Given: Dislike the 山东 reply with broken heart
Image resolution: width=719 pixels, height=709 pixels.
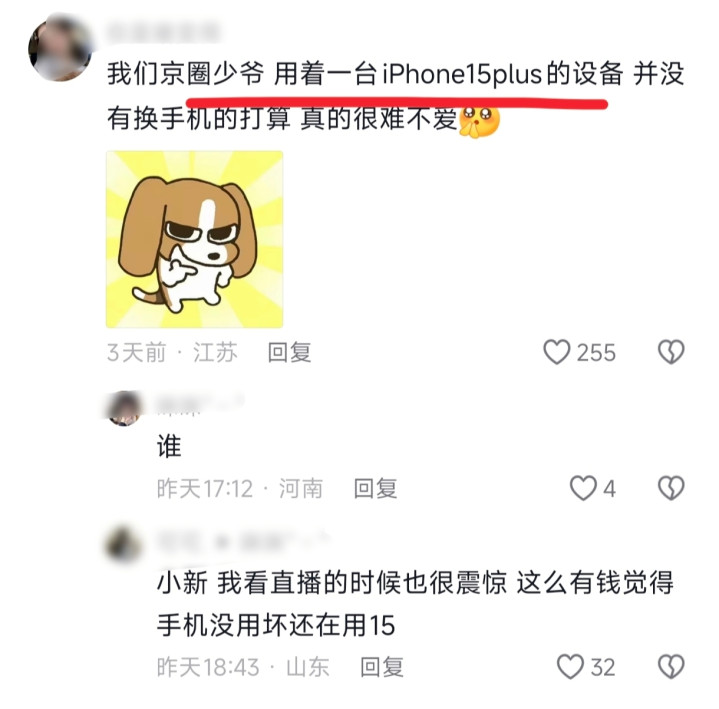Looking at the screenshot, I should (x=671, y=667).
